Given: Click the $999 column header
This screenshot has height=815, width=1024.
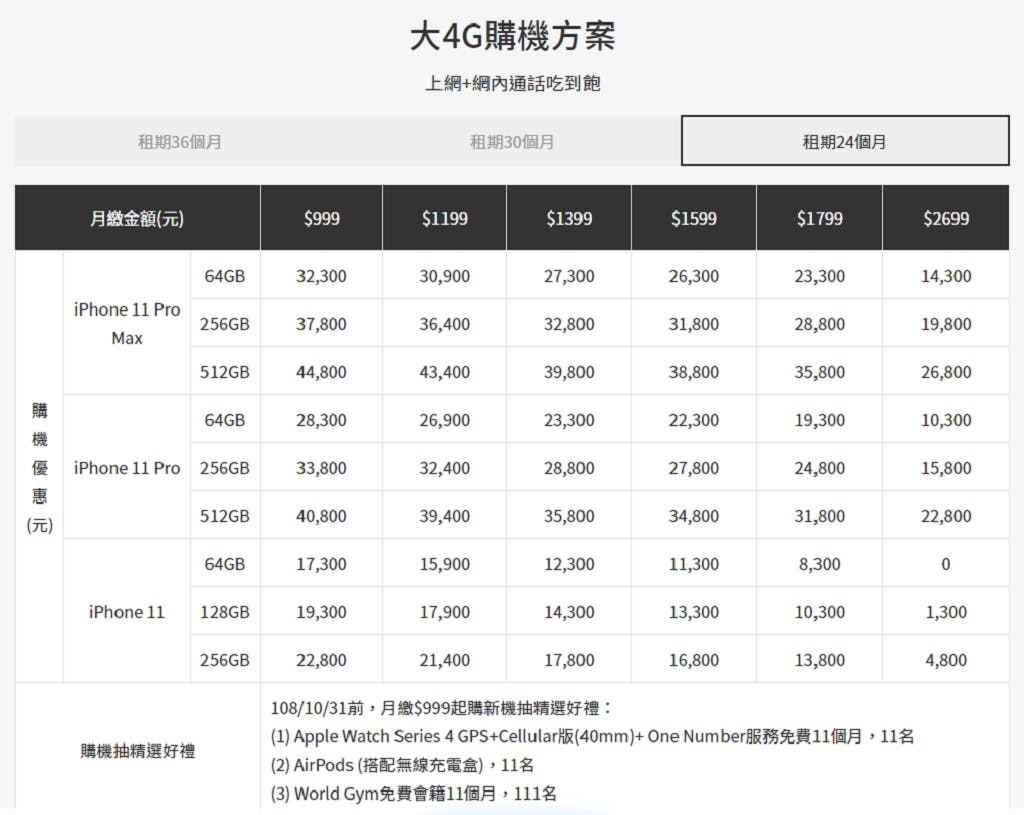Looking at the screenshot, I should [321, 218].
